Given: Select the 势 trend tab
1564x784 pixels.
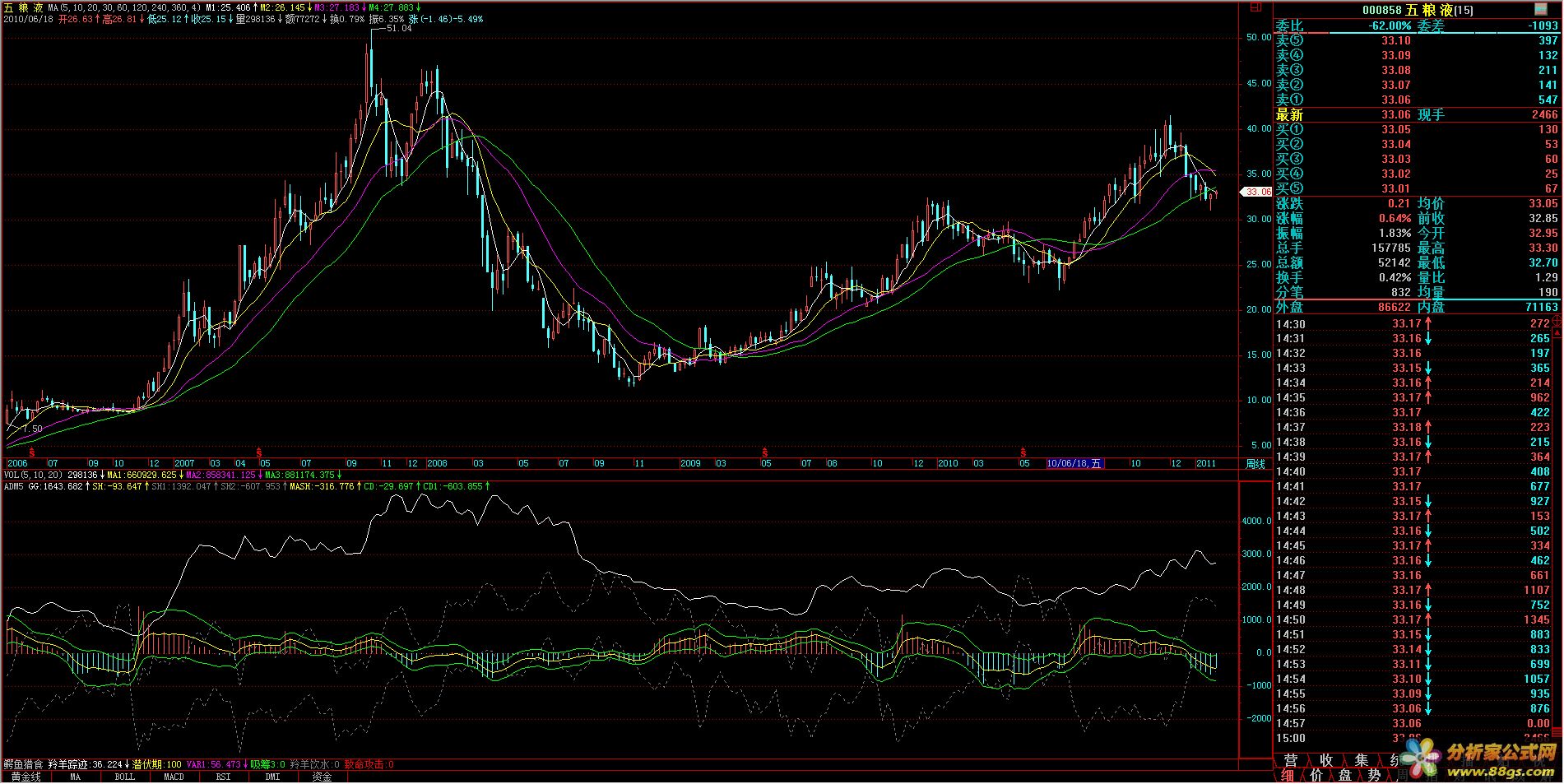Looking at the screenshot, I should [1374, 775].
